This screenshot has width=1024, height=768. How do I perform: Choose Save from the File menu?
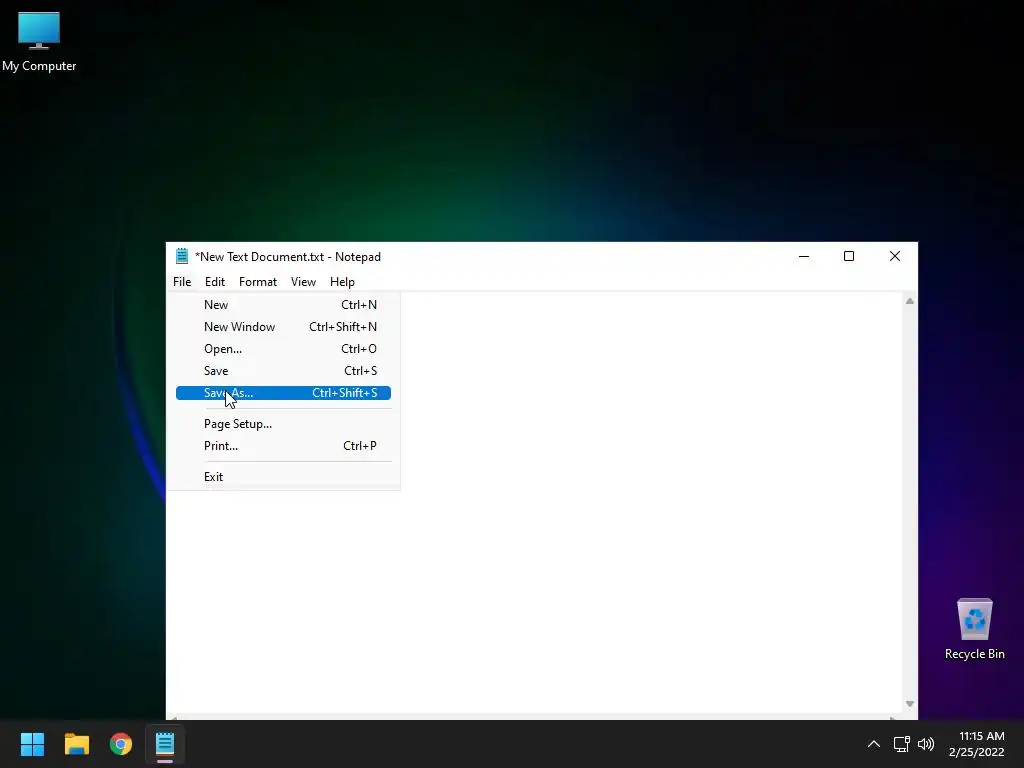click(283, 371)
